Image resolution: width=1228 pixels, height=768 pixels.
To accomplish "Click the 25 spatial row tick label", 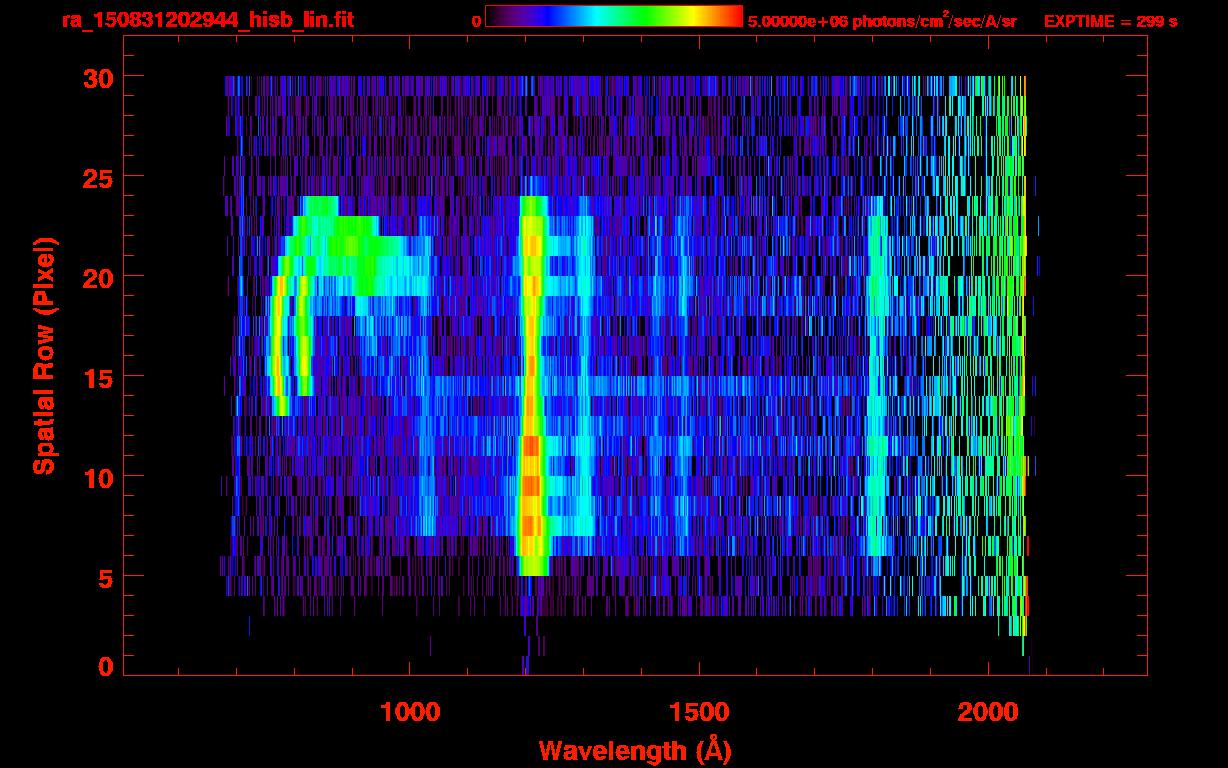I will pyautogui.click(x=97, y=177).
